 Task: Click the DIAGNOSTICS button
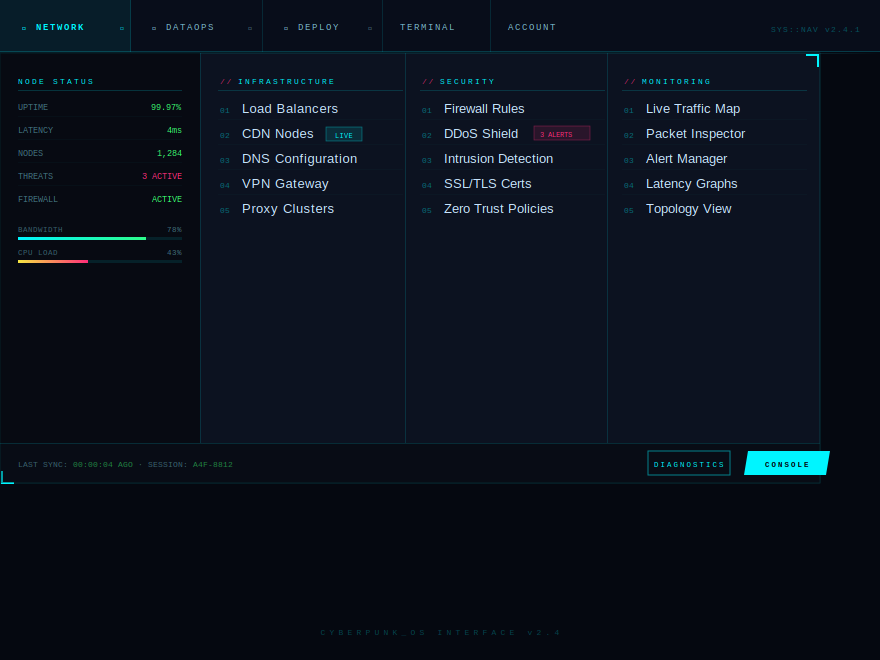click(689, 464)
